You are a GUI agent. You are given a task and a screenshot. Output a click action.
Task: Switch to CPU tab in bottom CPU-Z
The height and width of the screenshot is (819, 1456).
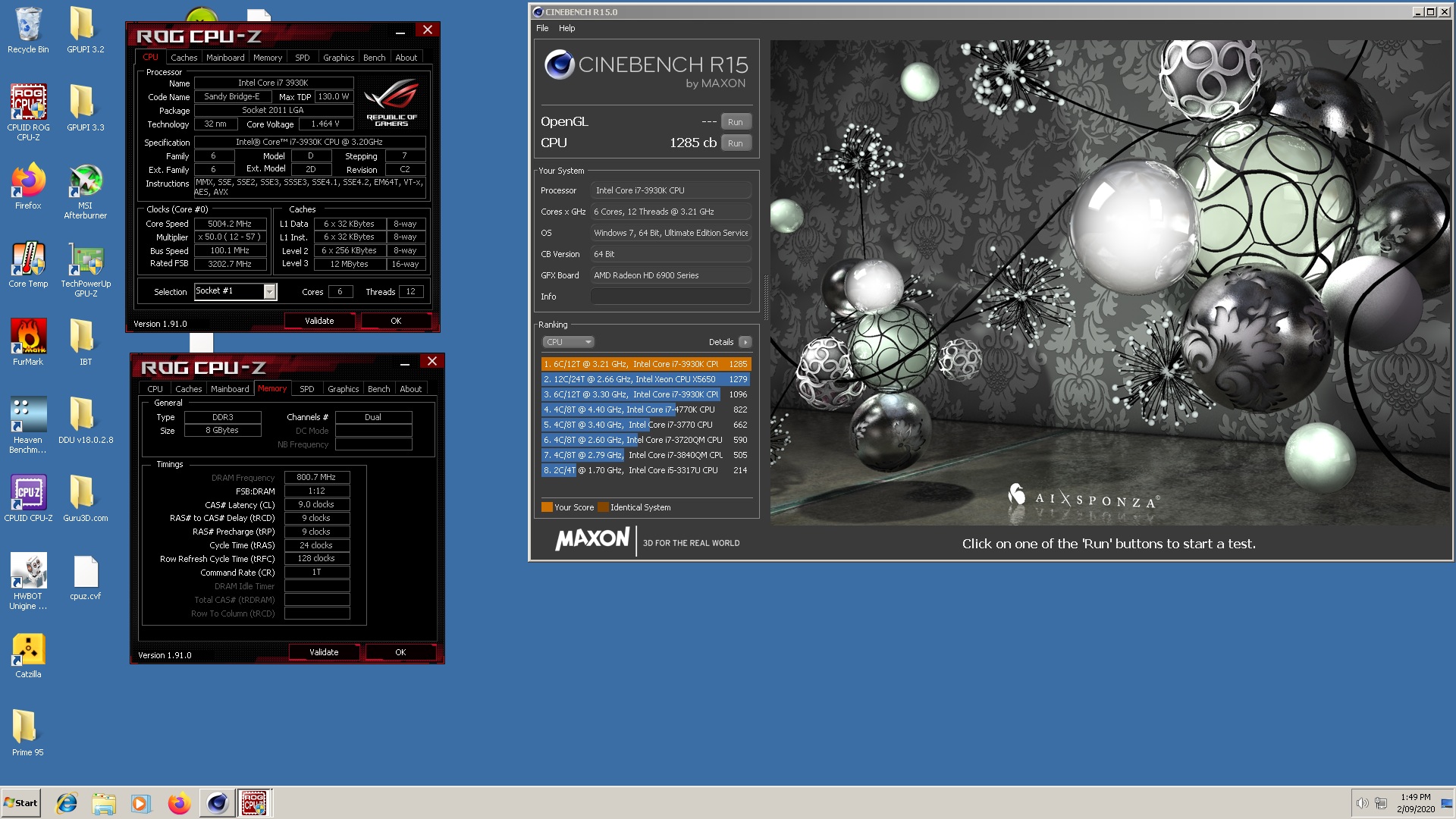[155, 389]
